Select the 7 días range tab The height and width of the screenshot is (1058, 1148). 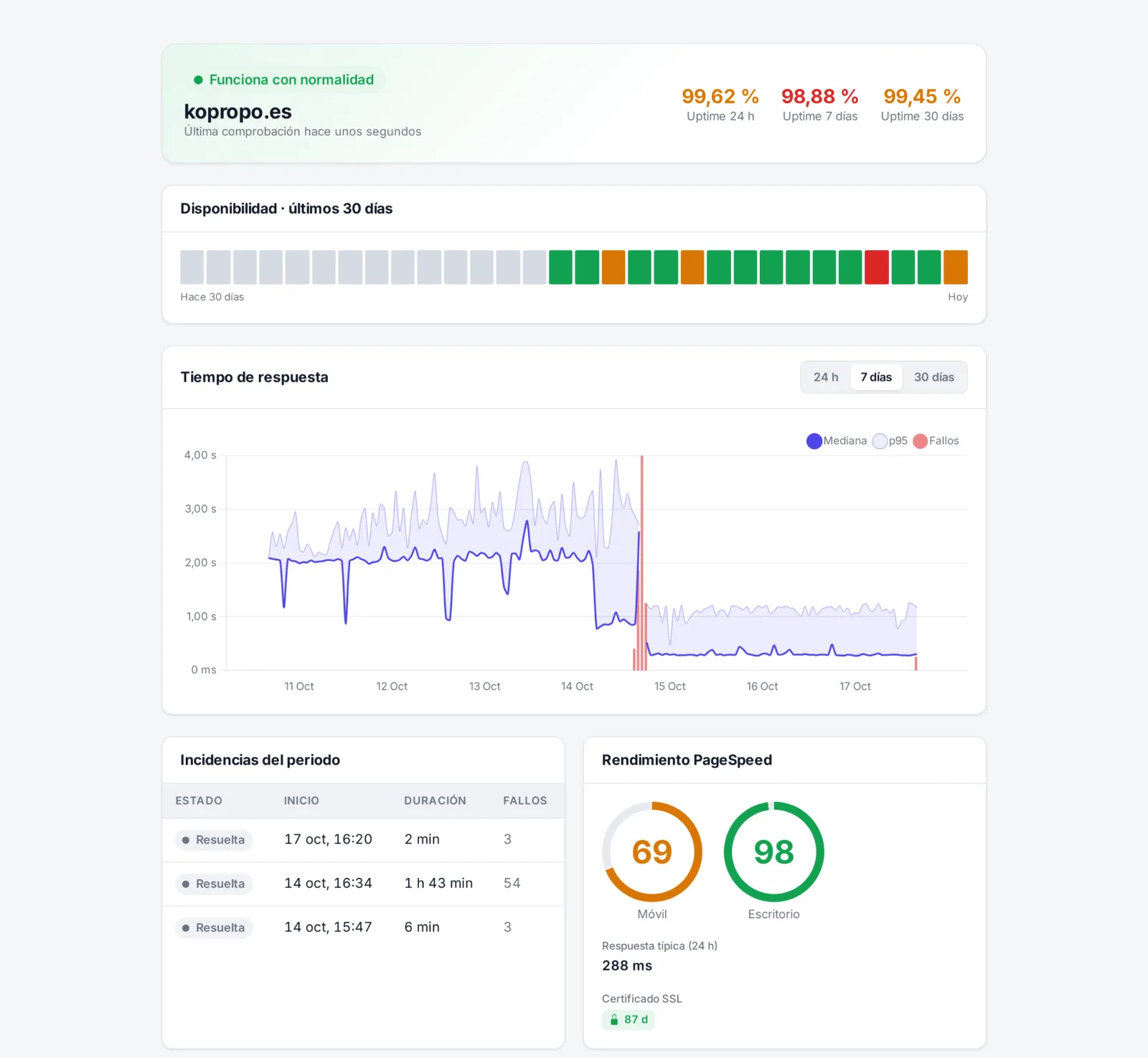click(x=876, y=377)
